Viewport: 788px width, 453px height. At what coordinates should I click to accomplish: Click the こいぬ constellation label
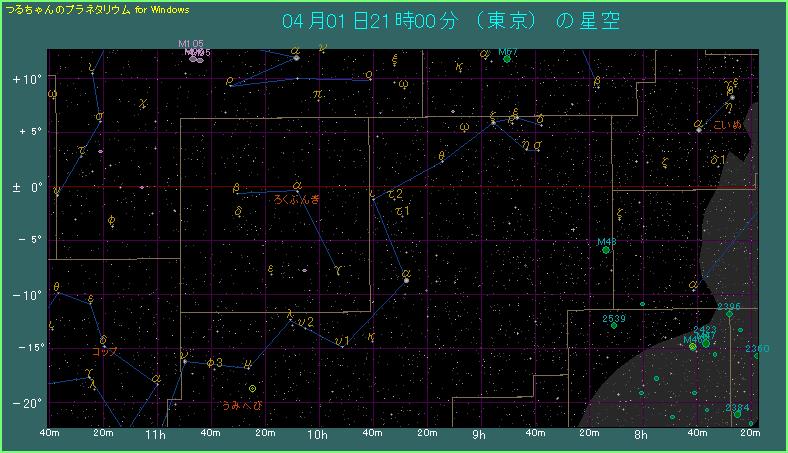729,125
